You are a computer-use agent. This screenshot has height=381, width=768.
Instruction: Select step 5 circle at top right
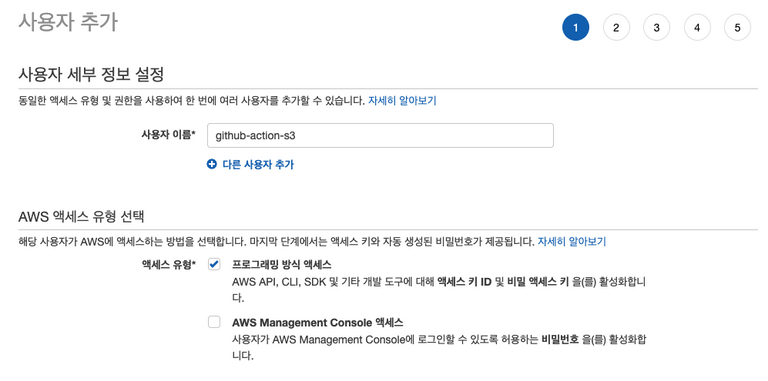click(737, 27)
